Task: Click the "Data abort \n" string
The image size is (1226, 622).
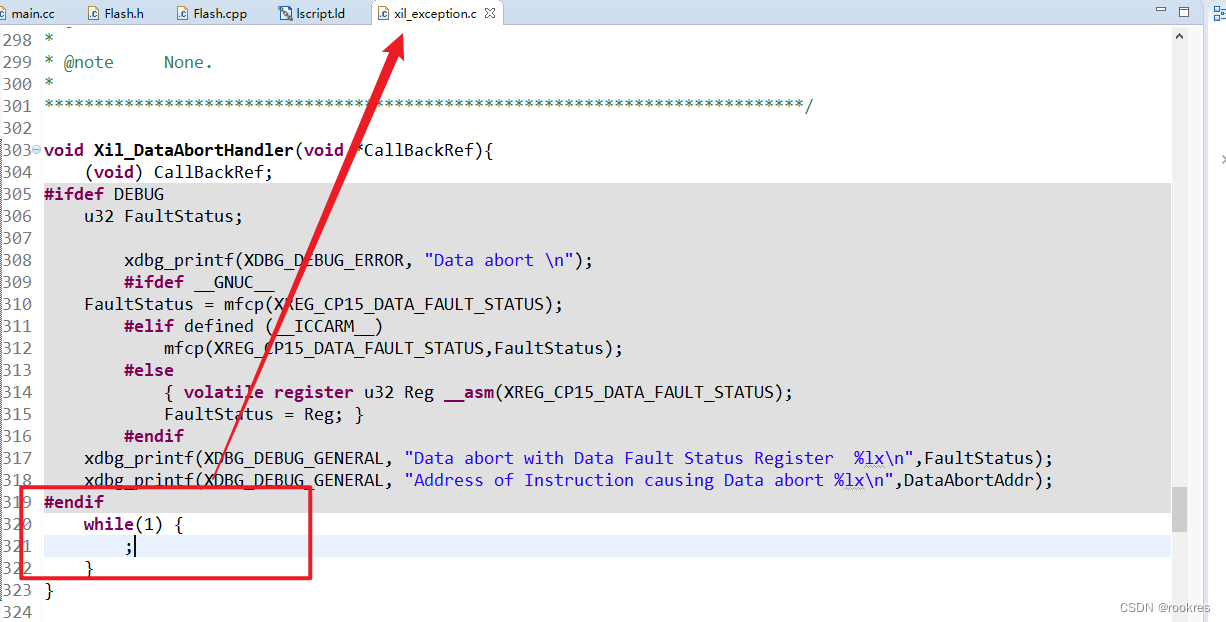Action: [498, 260]
